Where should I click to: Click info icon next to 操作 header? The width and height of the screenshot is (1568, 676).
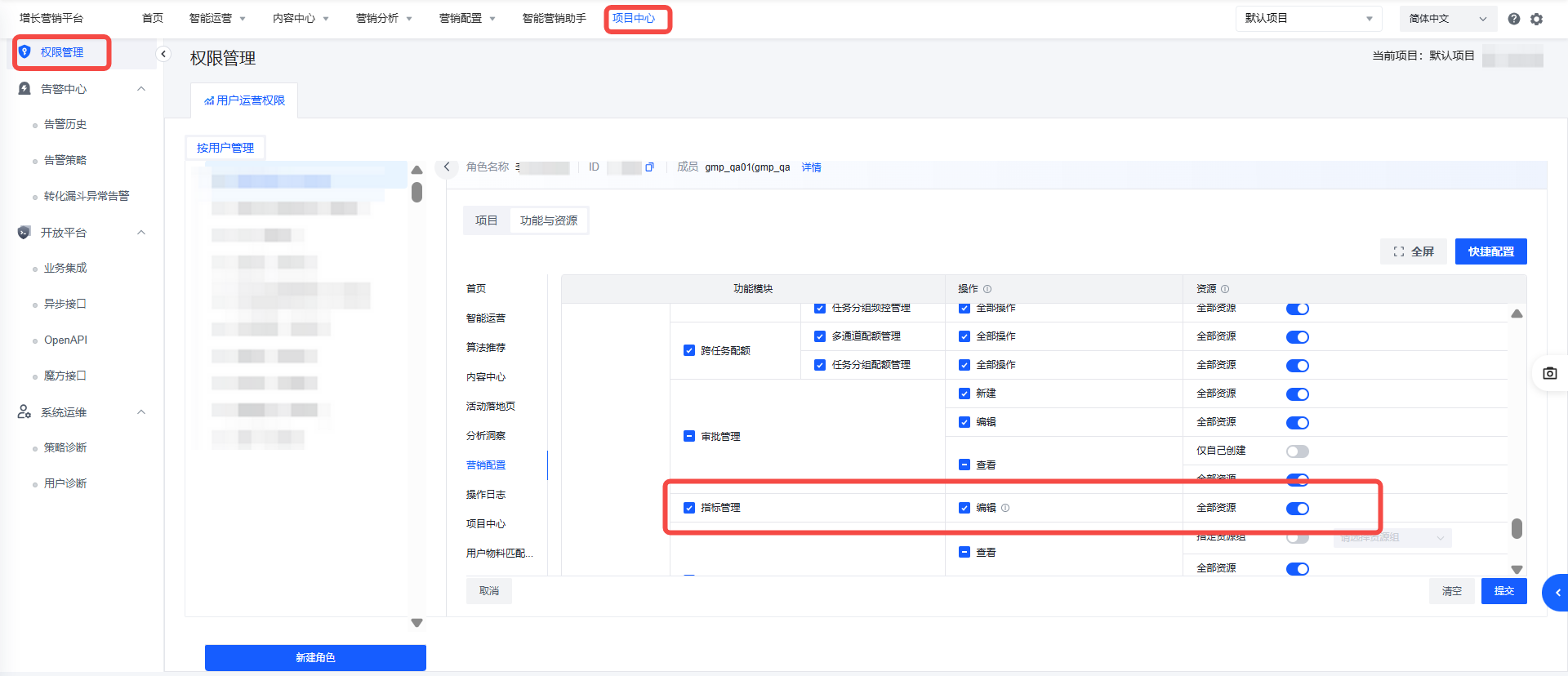pos(987,289)
